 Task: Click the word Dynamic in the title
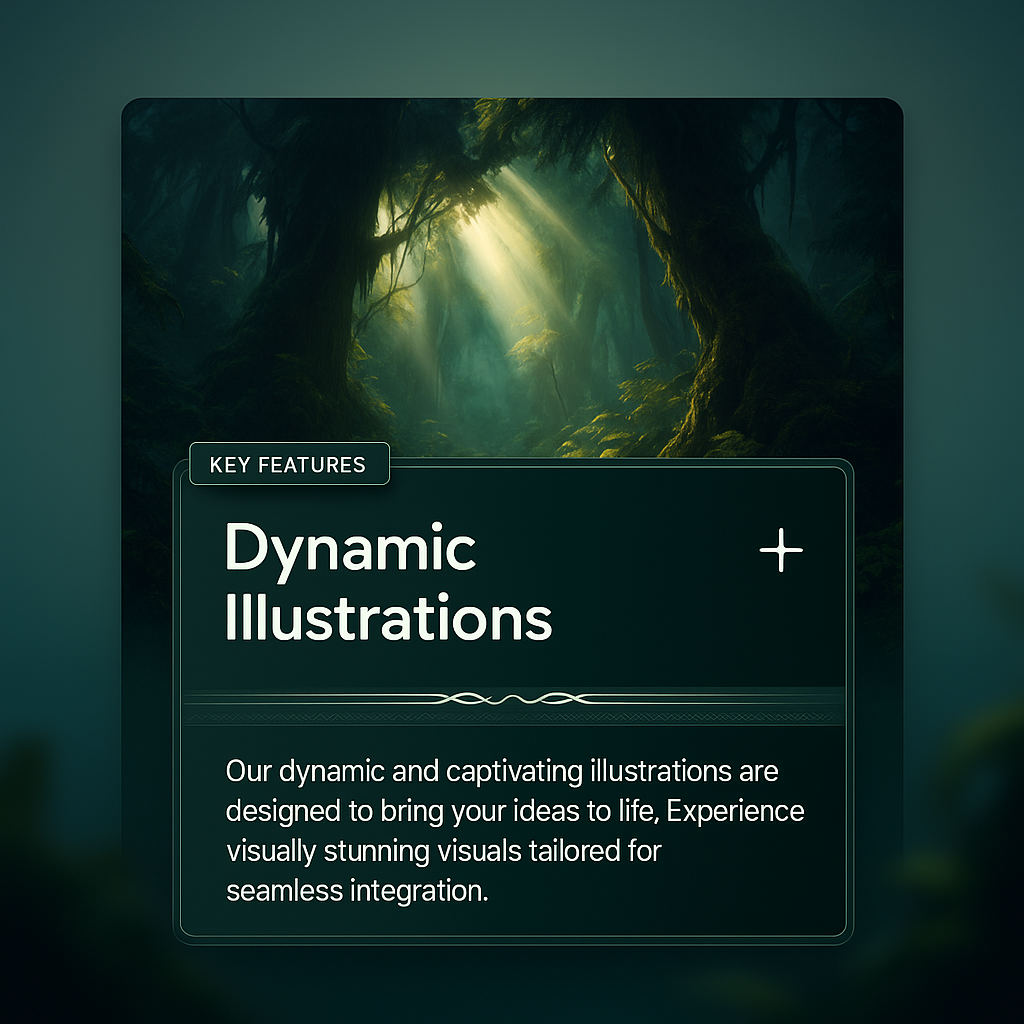pos(350,548)
